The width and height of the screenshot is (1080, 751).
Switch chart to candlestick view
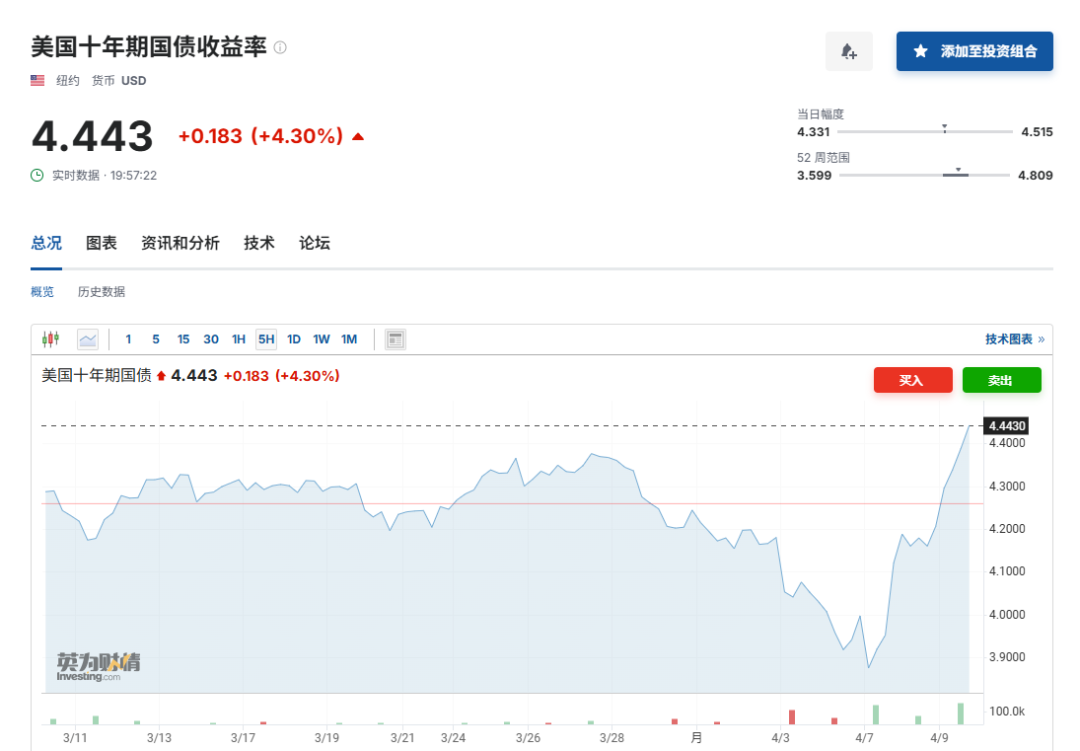(51, 339)
